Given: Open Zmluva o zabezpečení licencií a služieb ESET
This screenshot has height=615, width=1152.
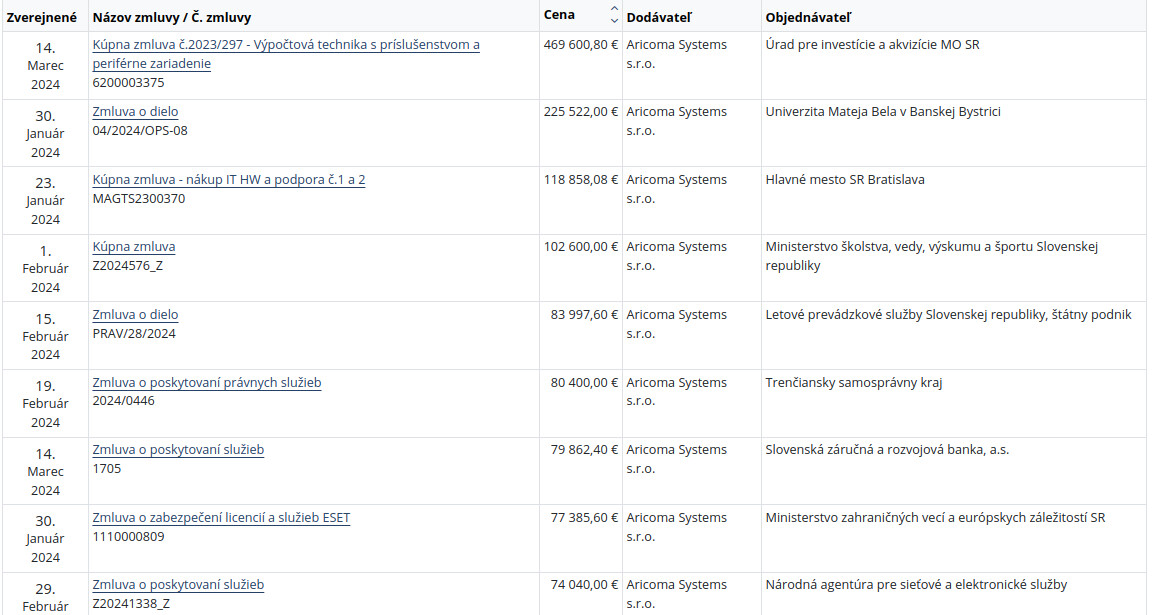Looking at the screenshot, I should 221,518.
